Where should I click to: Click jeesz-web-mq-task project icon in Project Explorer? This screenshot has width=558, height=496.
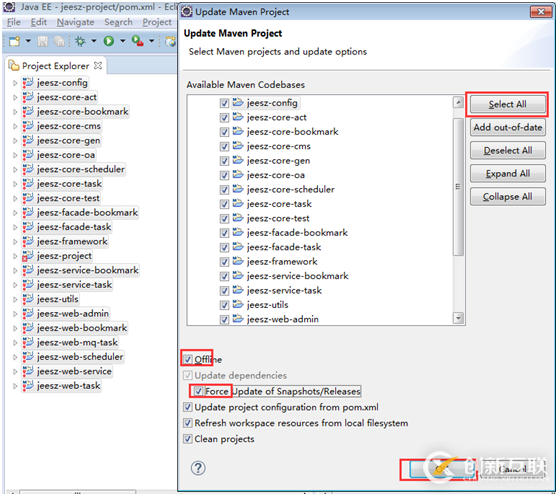[x=28, y=343]
